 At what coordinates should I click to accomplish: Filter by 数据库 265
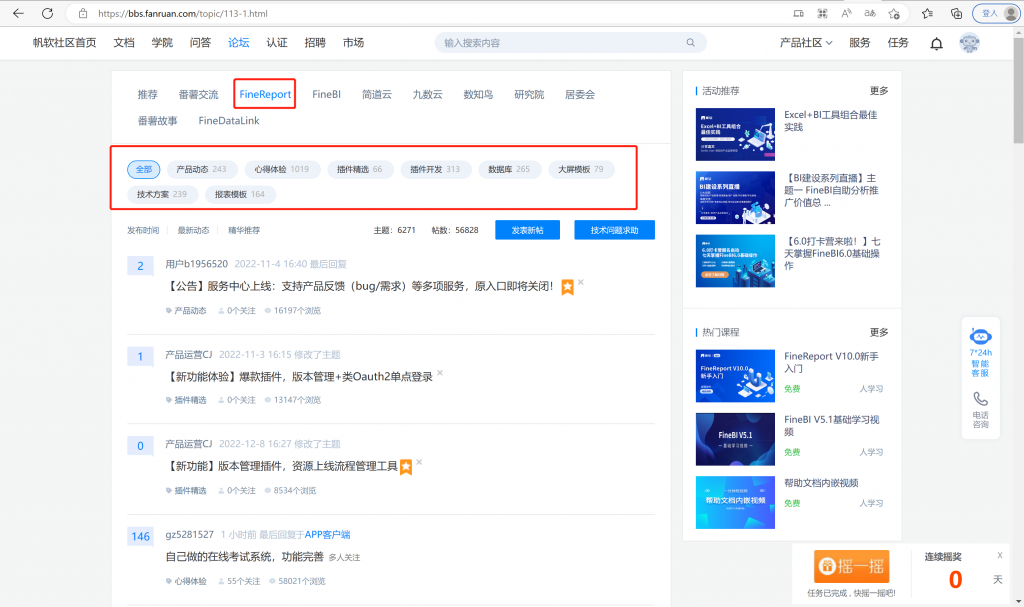509,169
